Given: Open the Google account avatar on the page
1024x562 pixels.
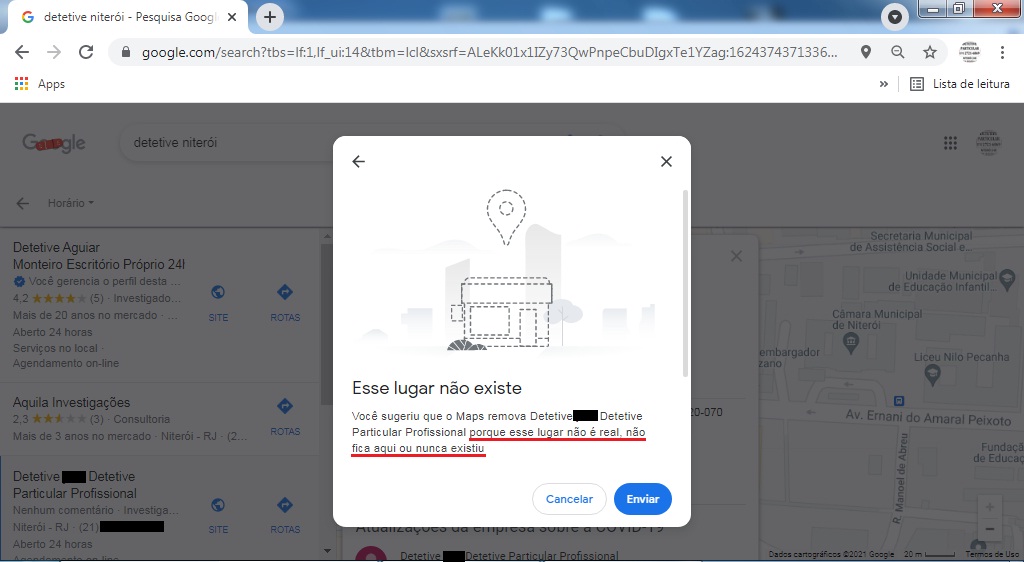Looking at the screenshot, I should (988, 142).
